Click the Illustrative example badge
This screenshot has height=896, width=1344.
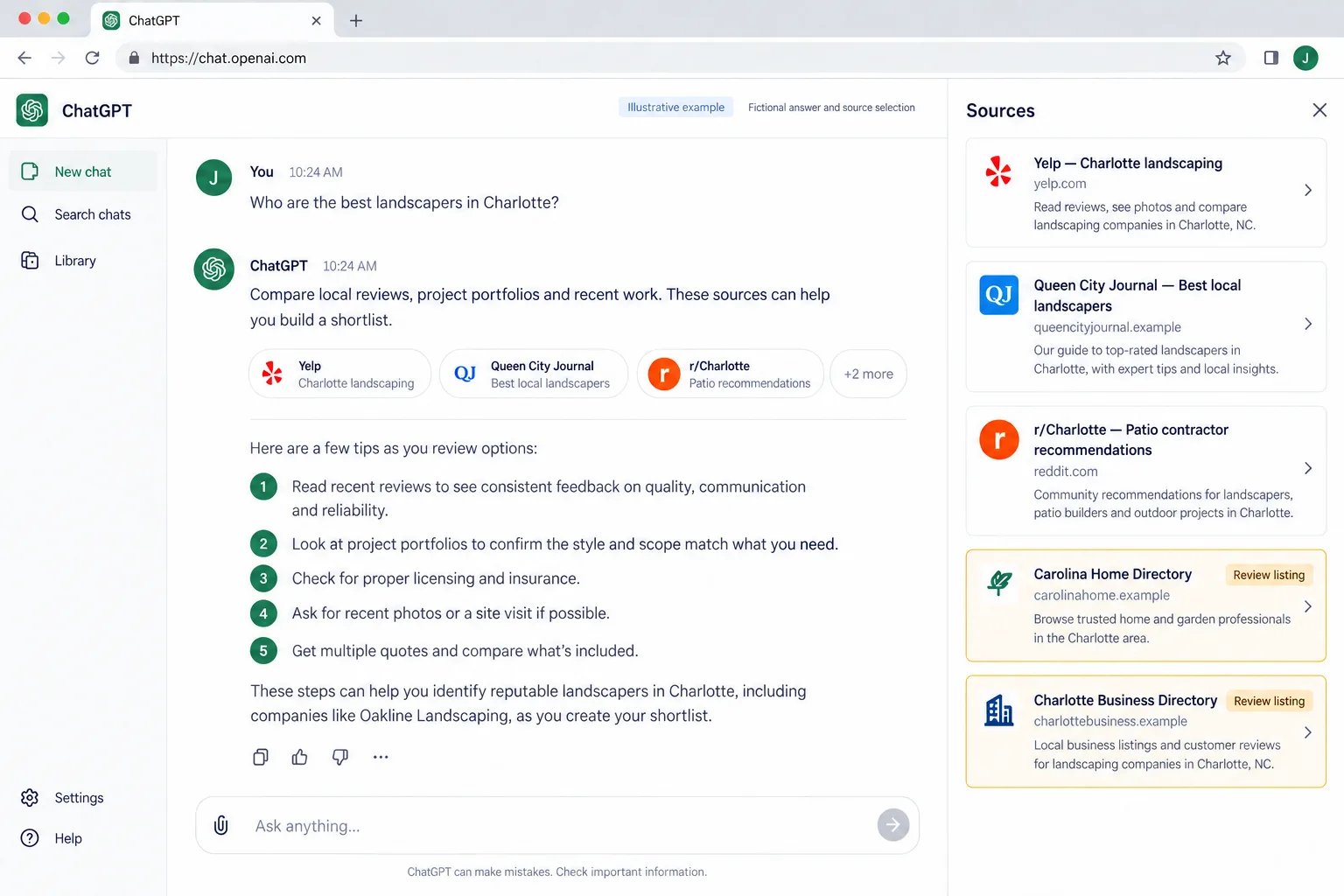(675, 108)
